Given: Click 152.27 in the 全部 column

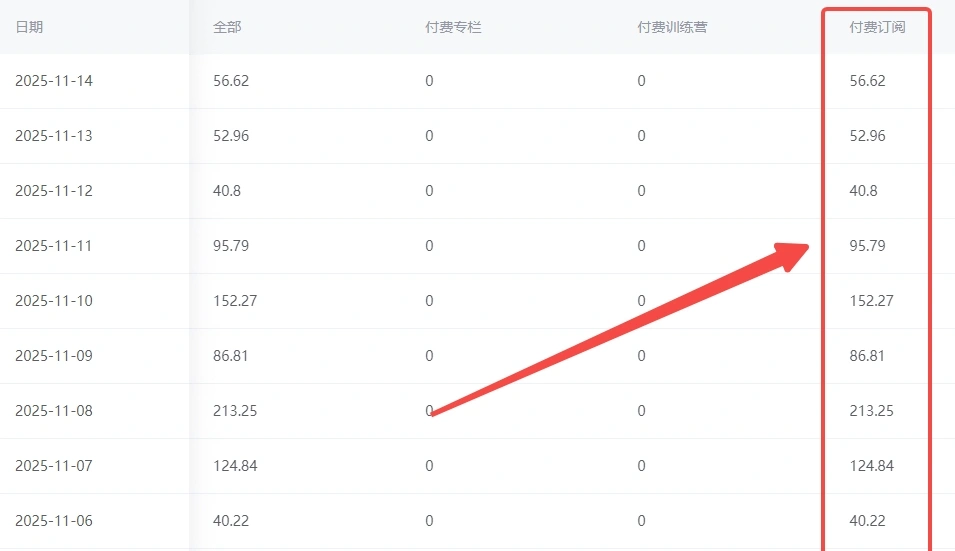Looking at the screenshot, I should [235, 301].
